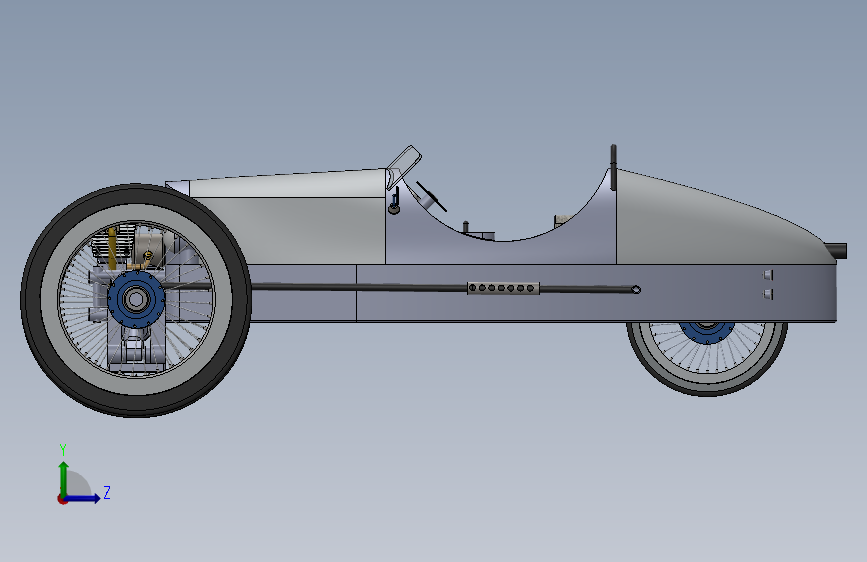This screenshot has height=562, width=867.
Task: Select the end of the exhaust pipe
Action: (x=635, y=289)
